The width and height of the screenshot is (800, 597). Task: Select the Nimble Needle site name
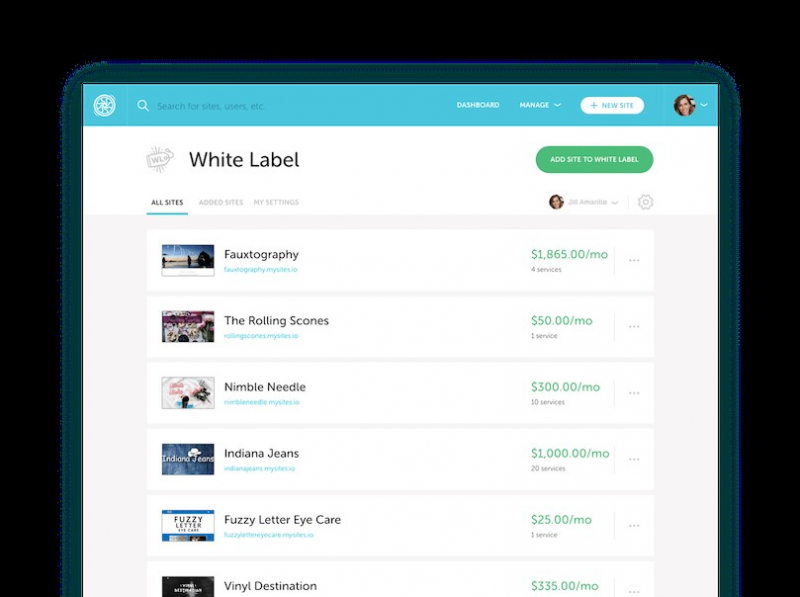point(265,387)
